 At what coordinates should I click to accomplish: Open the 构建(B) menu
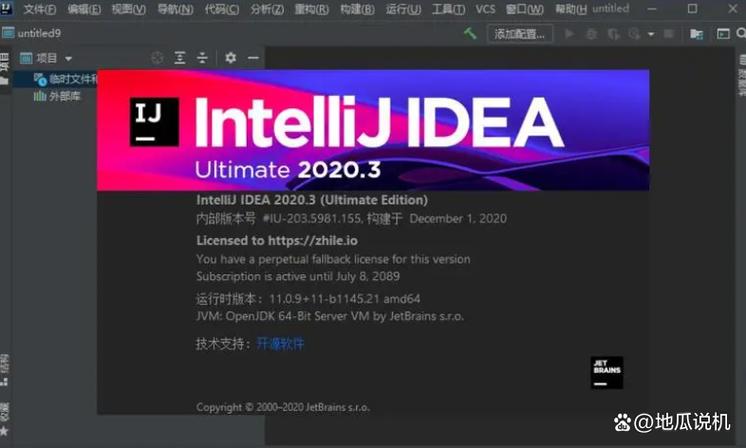pos(357,9)
